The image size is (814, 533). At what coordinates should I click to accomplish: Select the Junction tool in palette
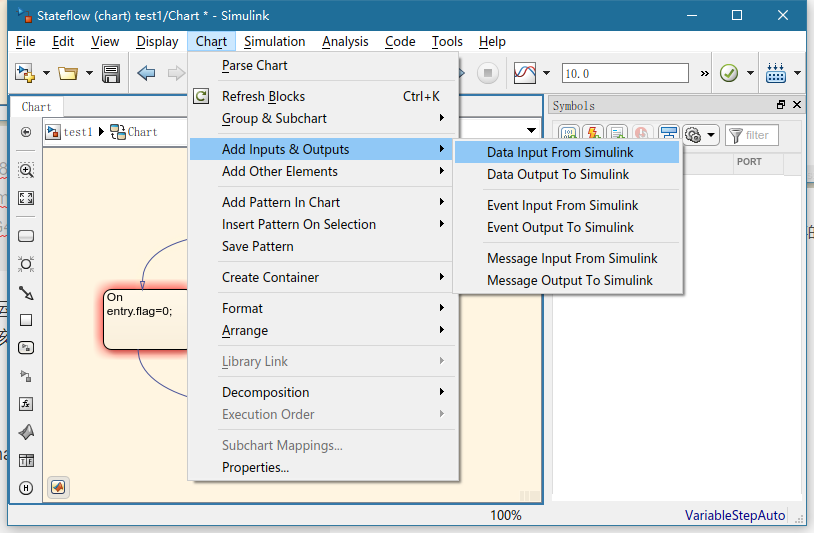pos(26,264)
